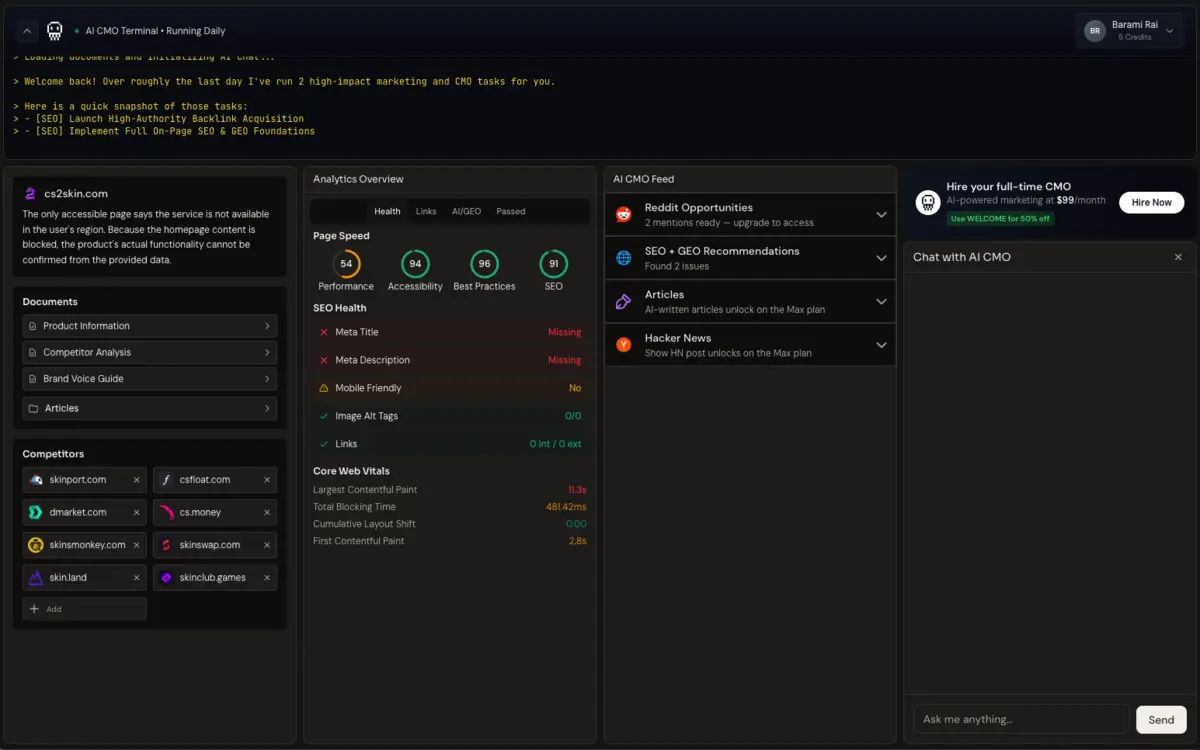Click the document icon beside Product Information
This screenshot has width=1200, height=750.
coord(33,324)
